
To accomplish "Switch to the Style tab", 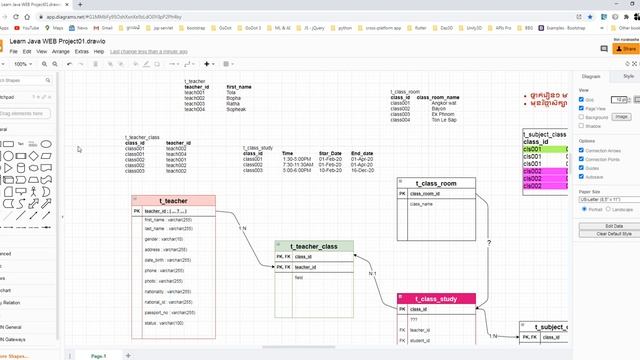I will [x=628, y=76].
